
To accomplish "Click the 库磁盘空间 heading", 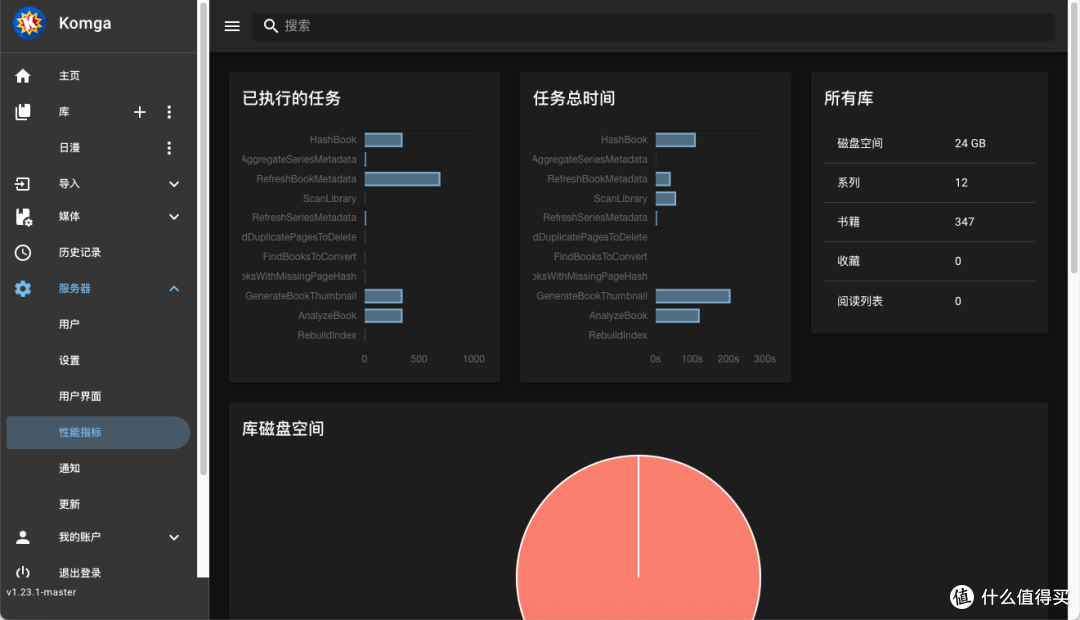I will (283, 428).
